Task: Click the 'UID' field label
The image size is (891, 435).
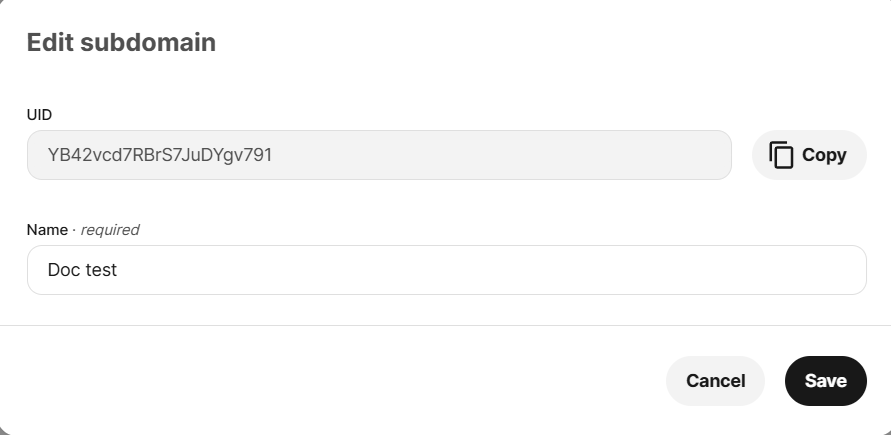Action: point(39,115)
